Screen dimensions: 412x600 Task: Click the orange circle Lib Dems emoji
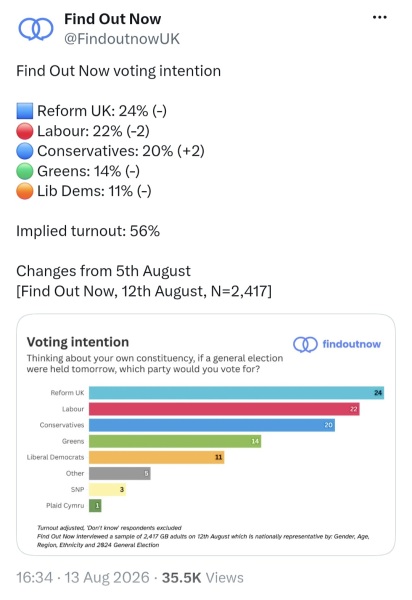(25, 191)
